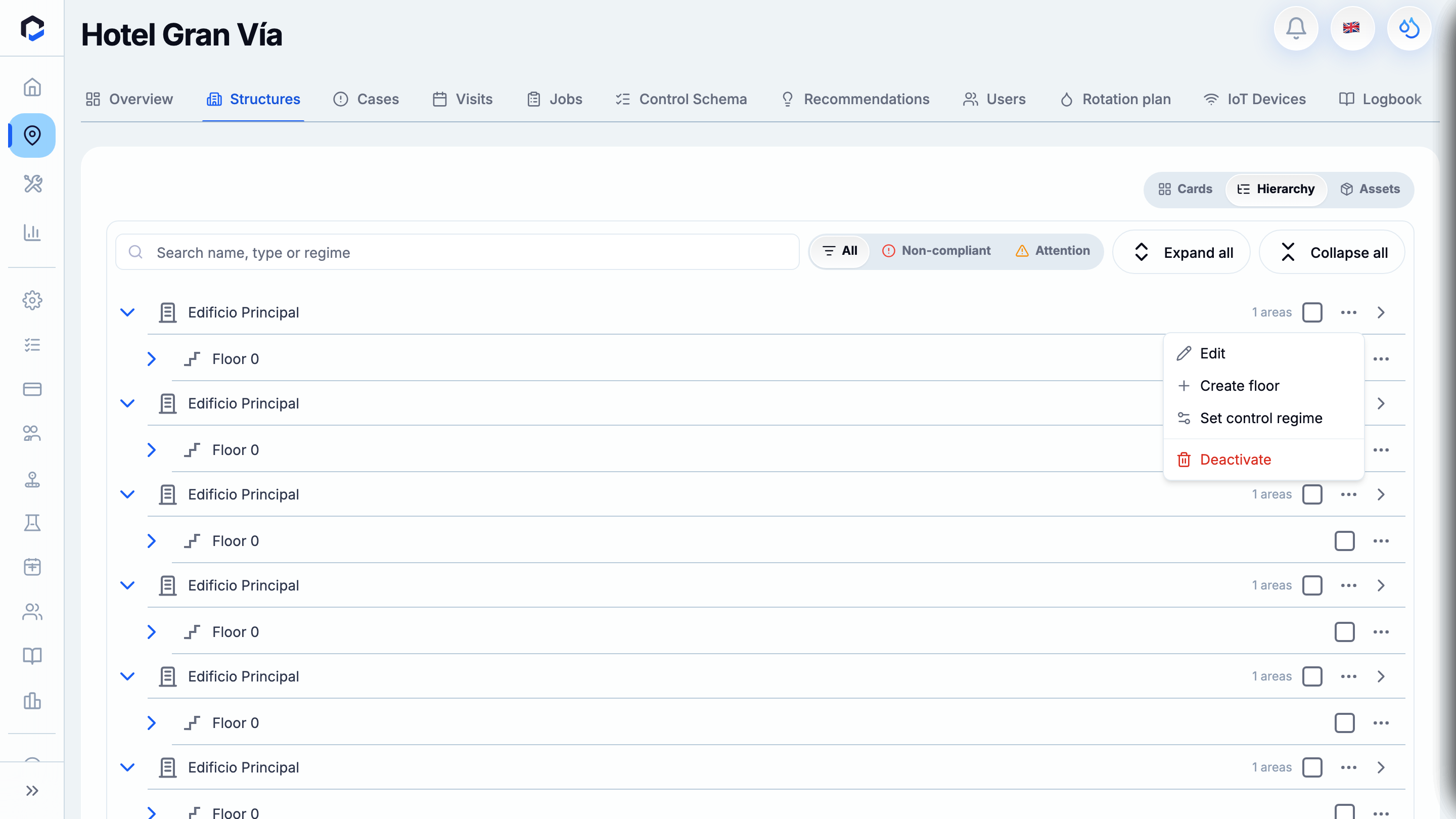Image resolution: width=1456 pixels, height=819 pixels.
Task: Focus the search name, type or regime field
Action: pos(457,252)
